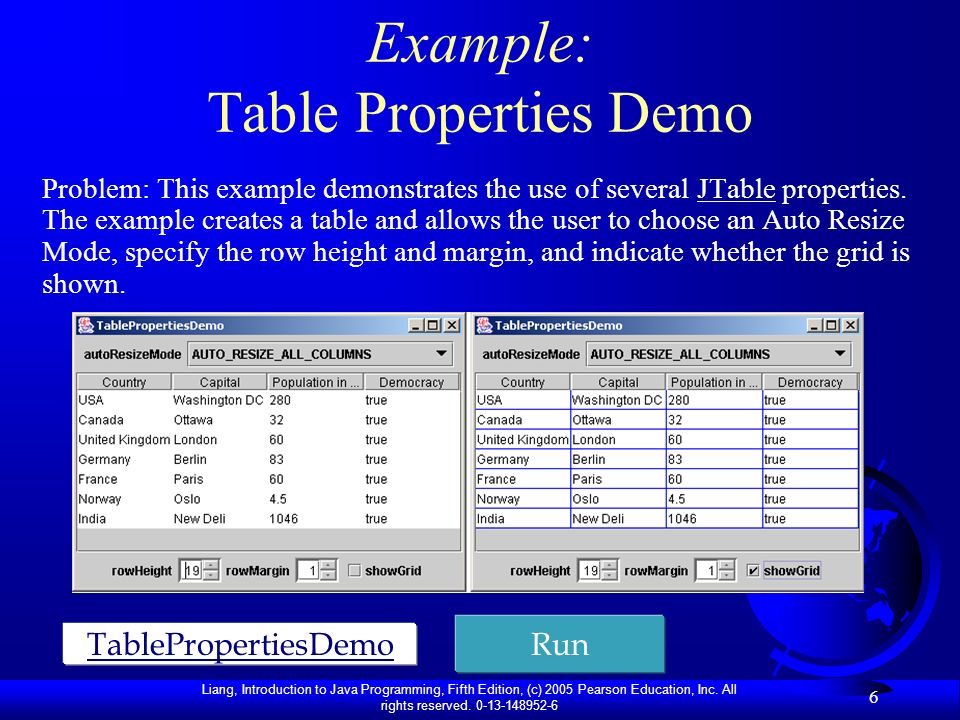The height and width of the screenshot is (720, 960).
Task: Select 1046 population cell in the left table
Action: coord(316,519)
